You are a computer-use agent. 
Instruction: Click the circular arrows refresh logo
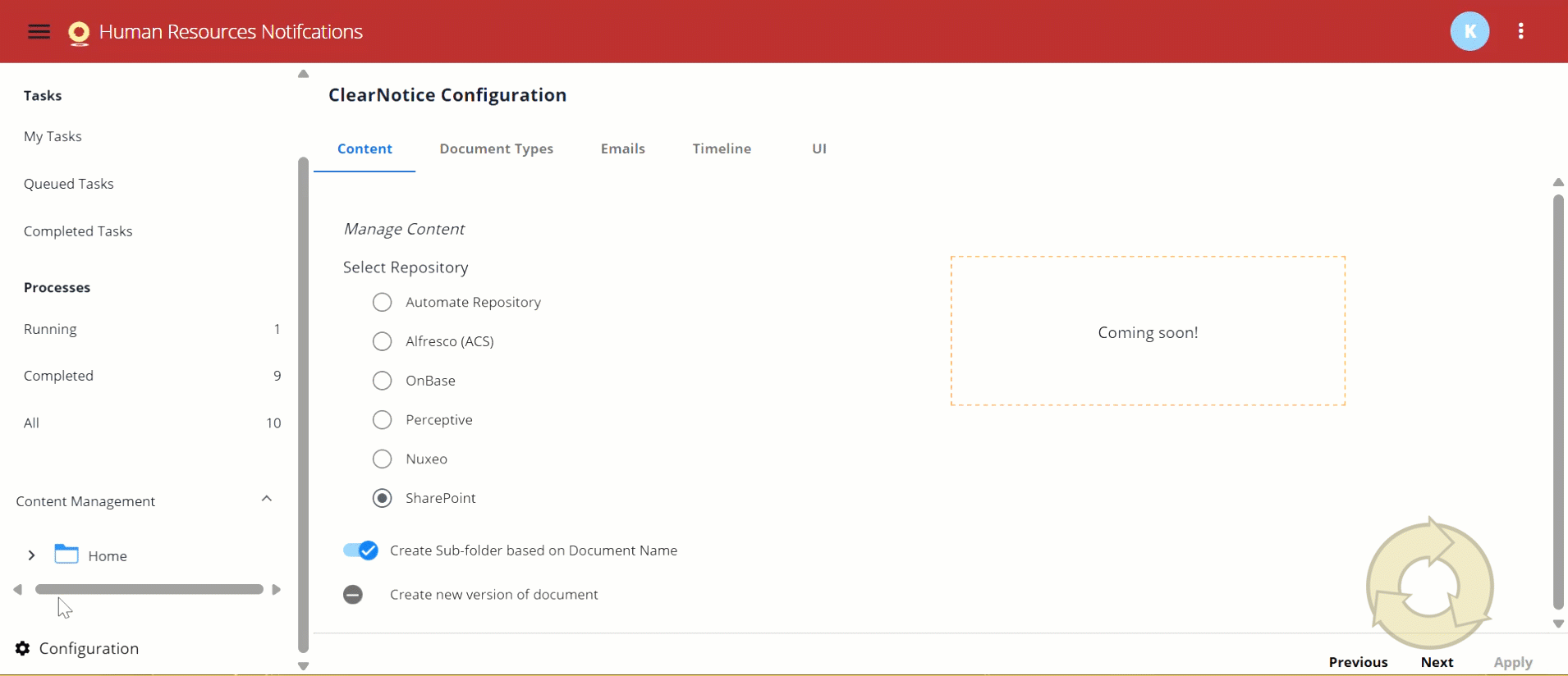pos(1429,583)
